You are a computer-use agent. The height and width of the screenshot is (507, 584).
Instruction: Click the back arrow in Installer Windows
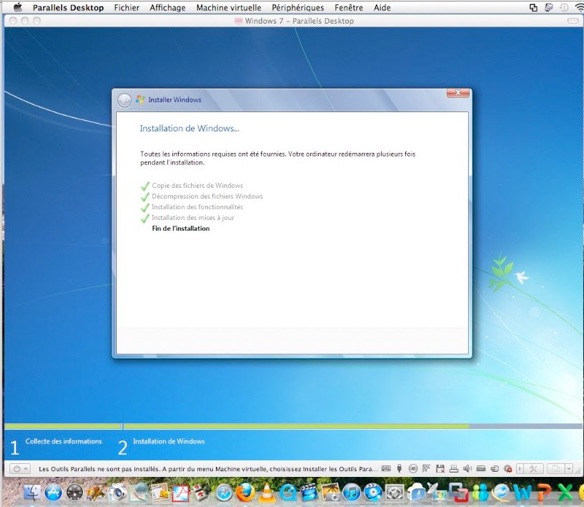124,100
